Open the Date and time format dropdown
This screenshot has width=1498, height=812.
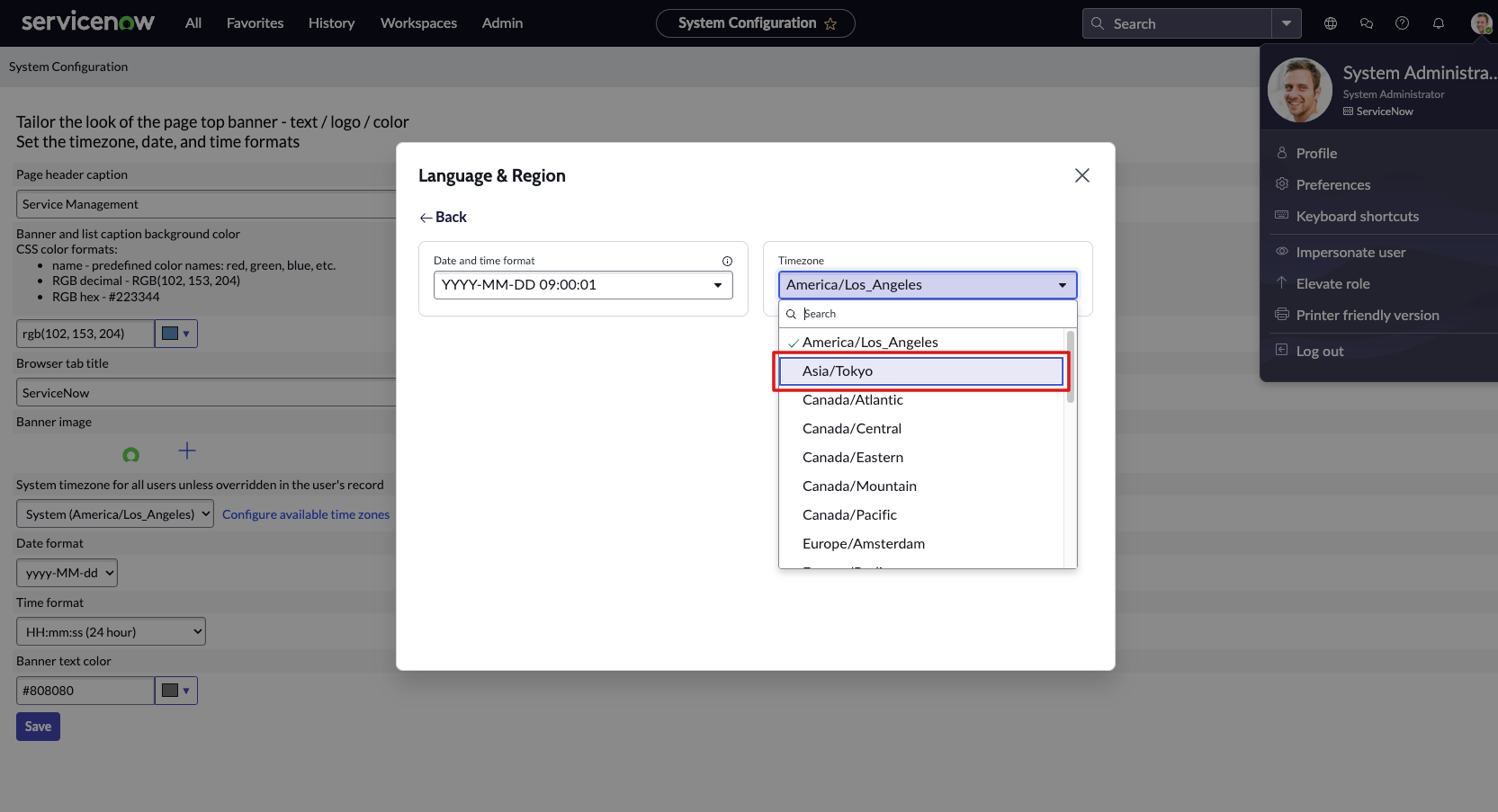pyautogui.click(x=583, y=284)
